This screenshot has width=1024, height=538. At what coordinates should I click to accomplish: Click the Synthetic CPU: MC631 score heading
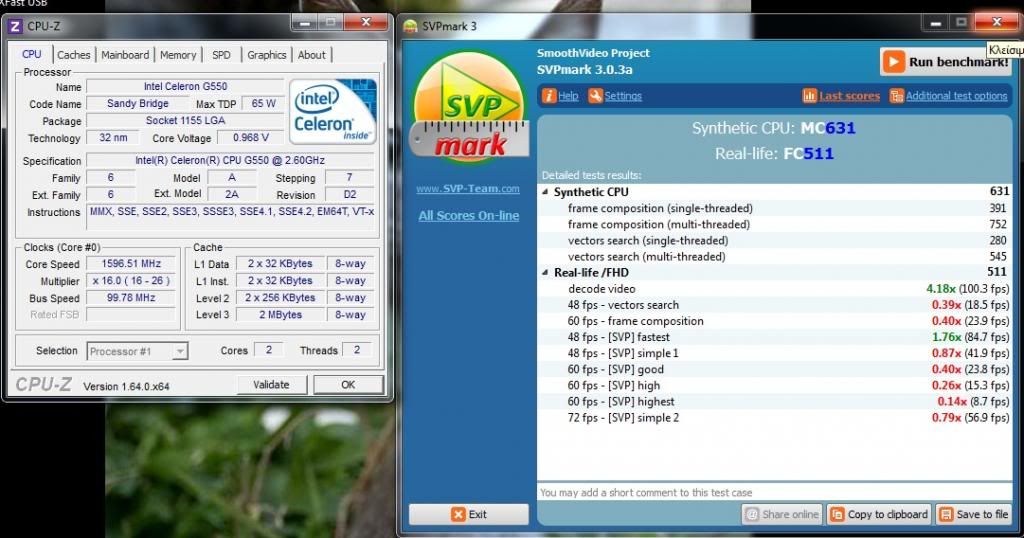[773, 128]
